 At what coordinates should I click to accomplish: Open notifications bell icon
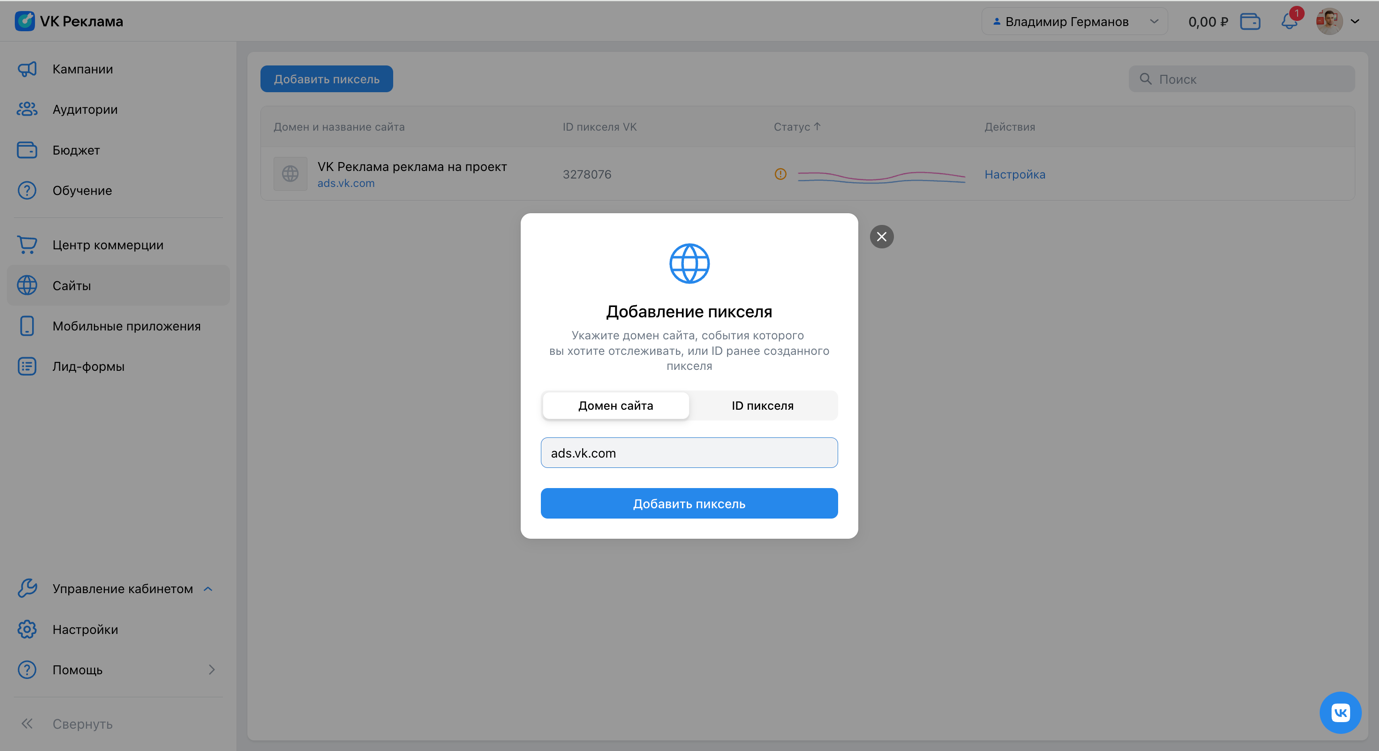pos(1290,21)
